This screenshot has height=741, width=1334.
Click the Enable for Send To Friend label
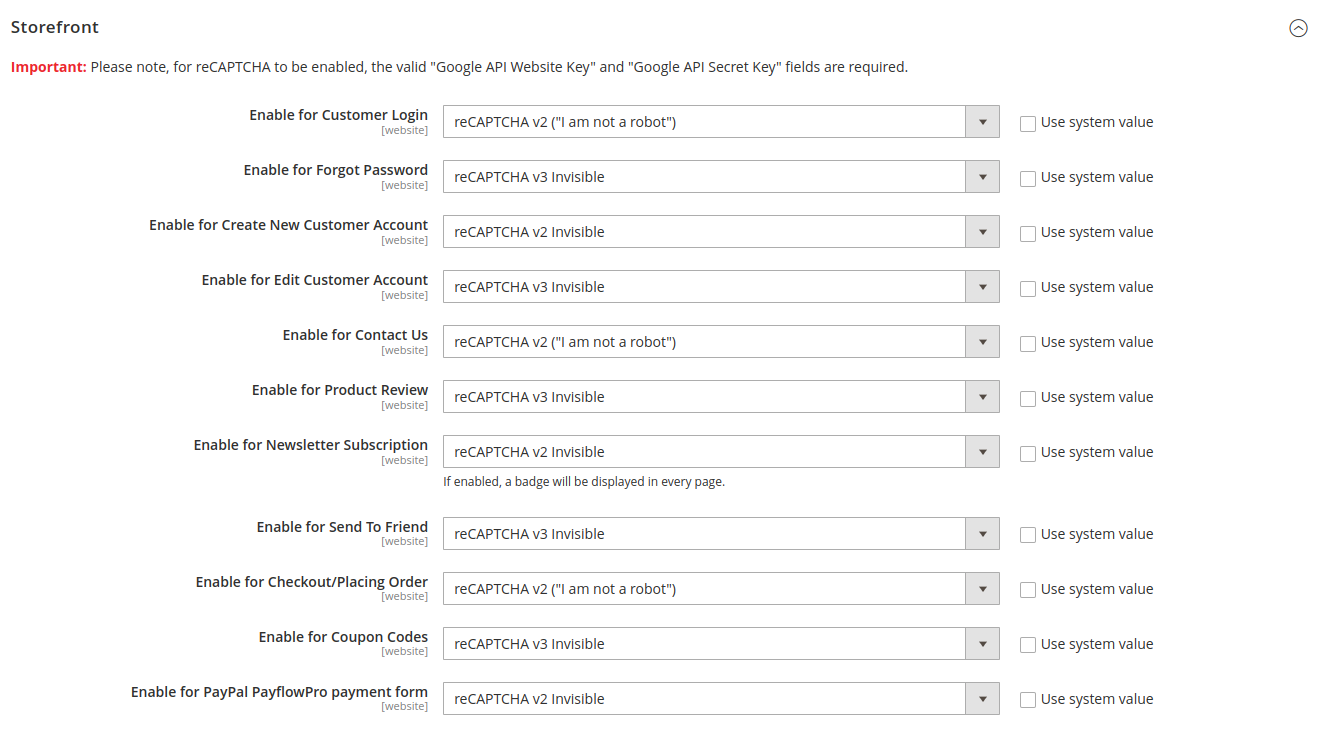(342, 527)
